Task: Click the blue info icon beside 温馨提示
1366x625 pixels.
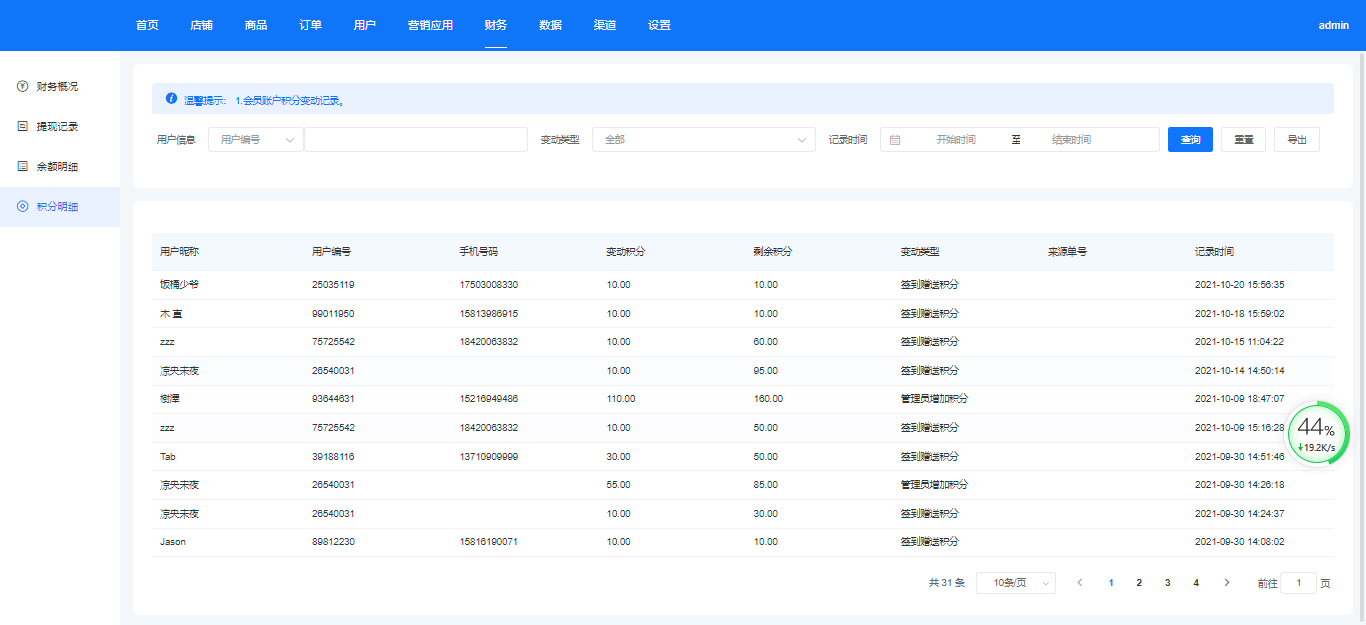Action: tap(171, 99)
